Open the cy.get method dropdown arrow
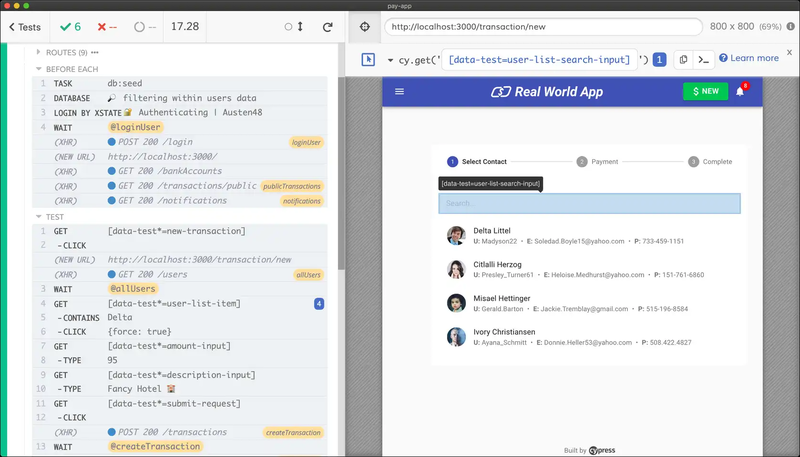 pyautogui.click(x=390, y=60)
